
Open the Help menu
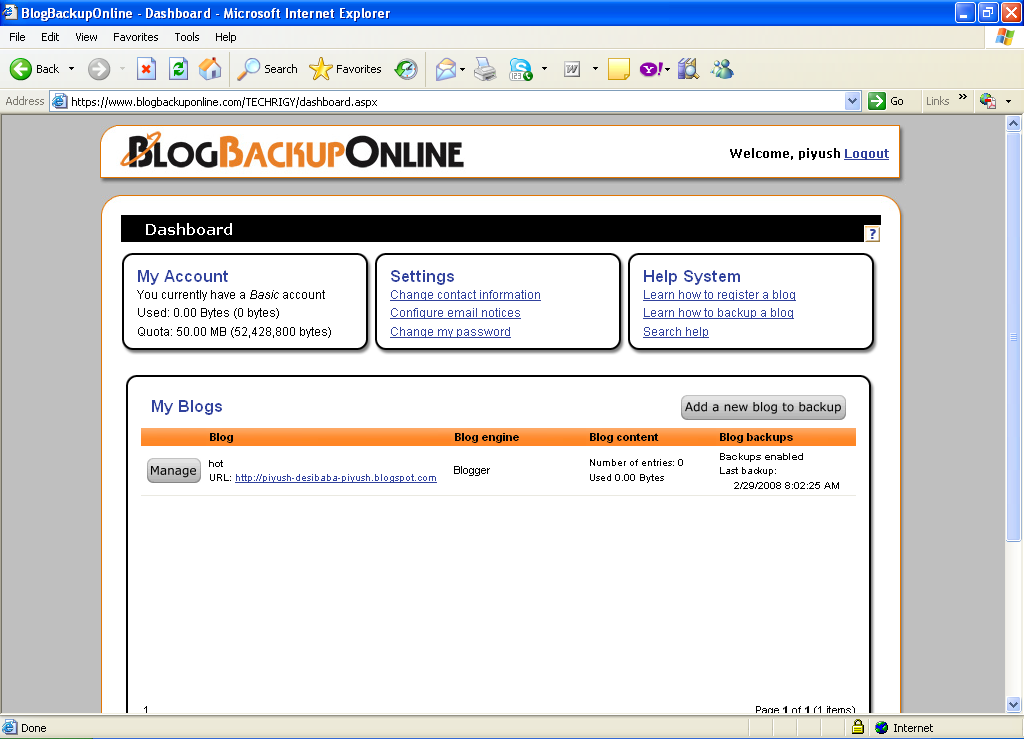pos(226,37)
